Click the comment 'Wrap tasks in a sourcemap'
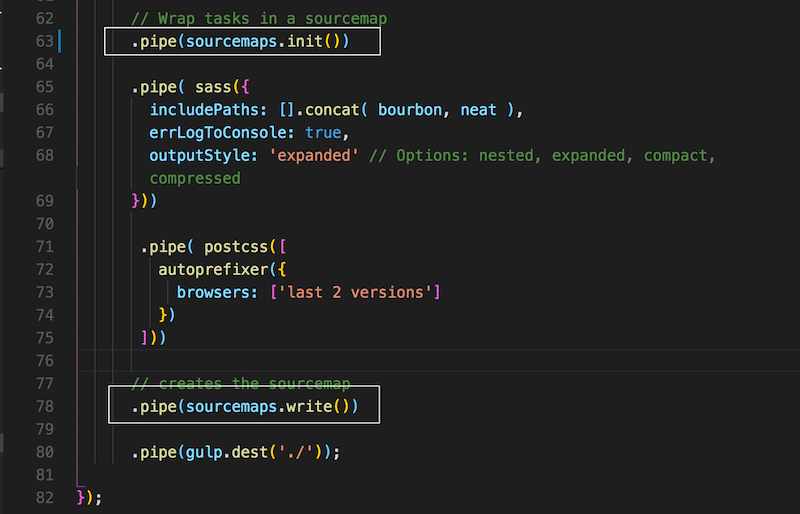Viewport: 800px width, 514px height. click(259, 19)
